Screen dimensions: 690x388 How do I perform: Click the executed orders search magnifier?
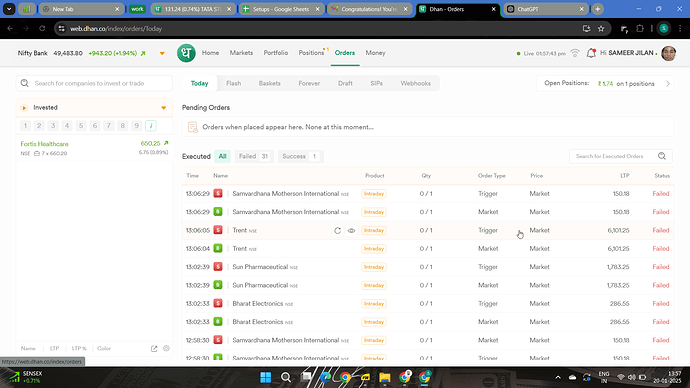pos(662,156)
